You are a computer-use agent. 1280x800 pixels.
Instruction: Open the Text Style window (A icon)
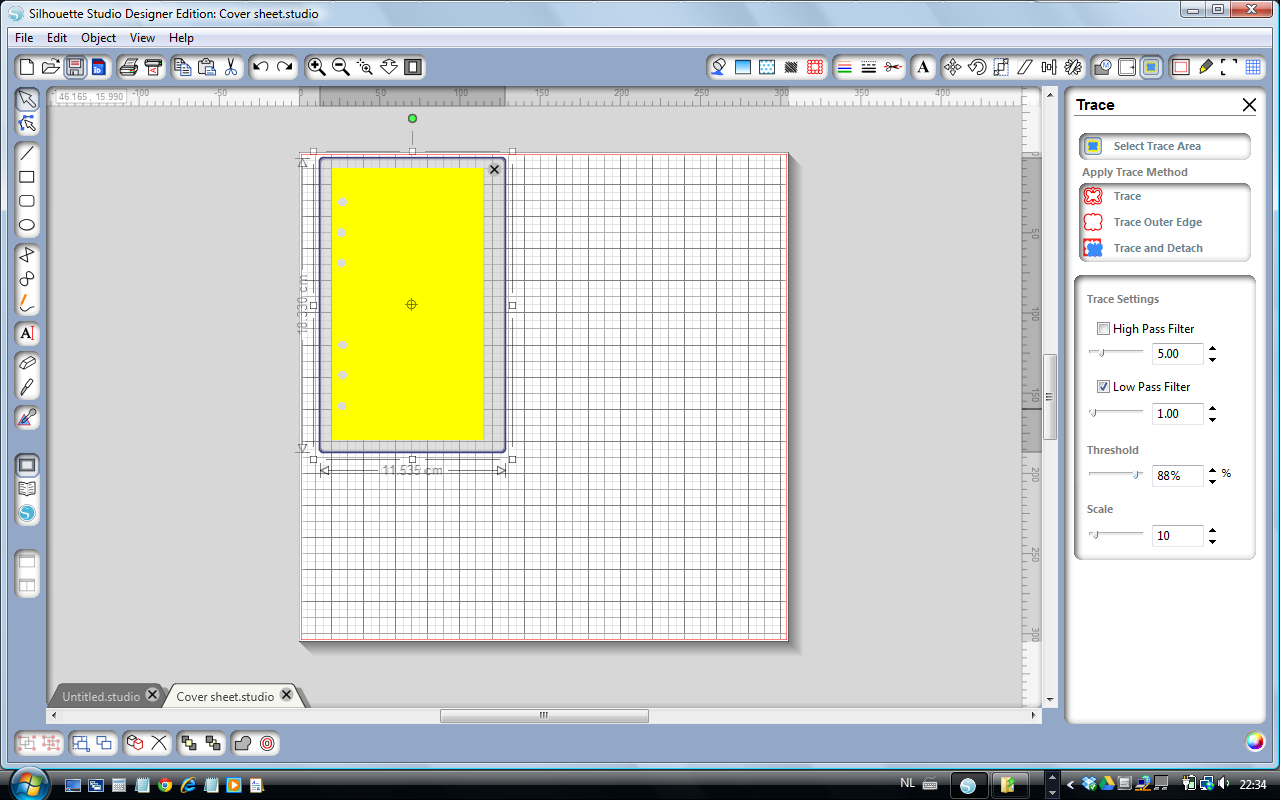tap(924, 67)
